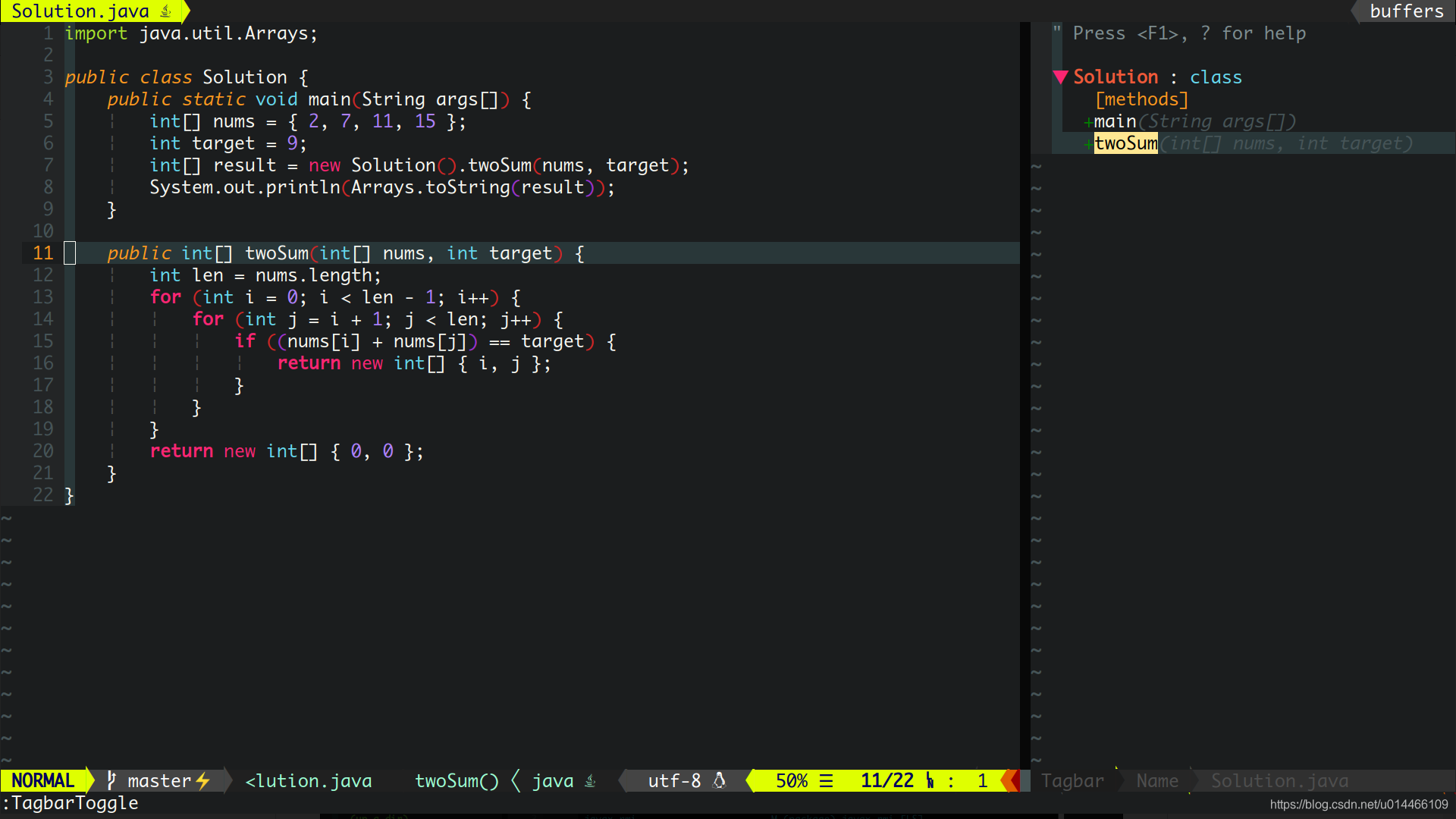Click the return new int[] { 0, 0 } line

click(287, 451)
